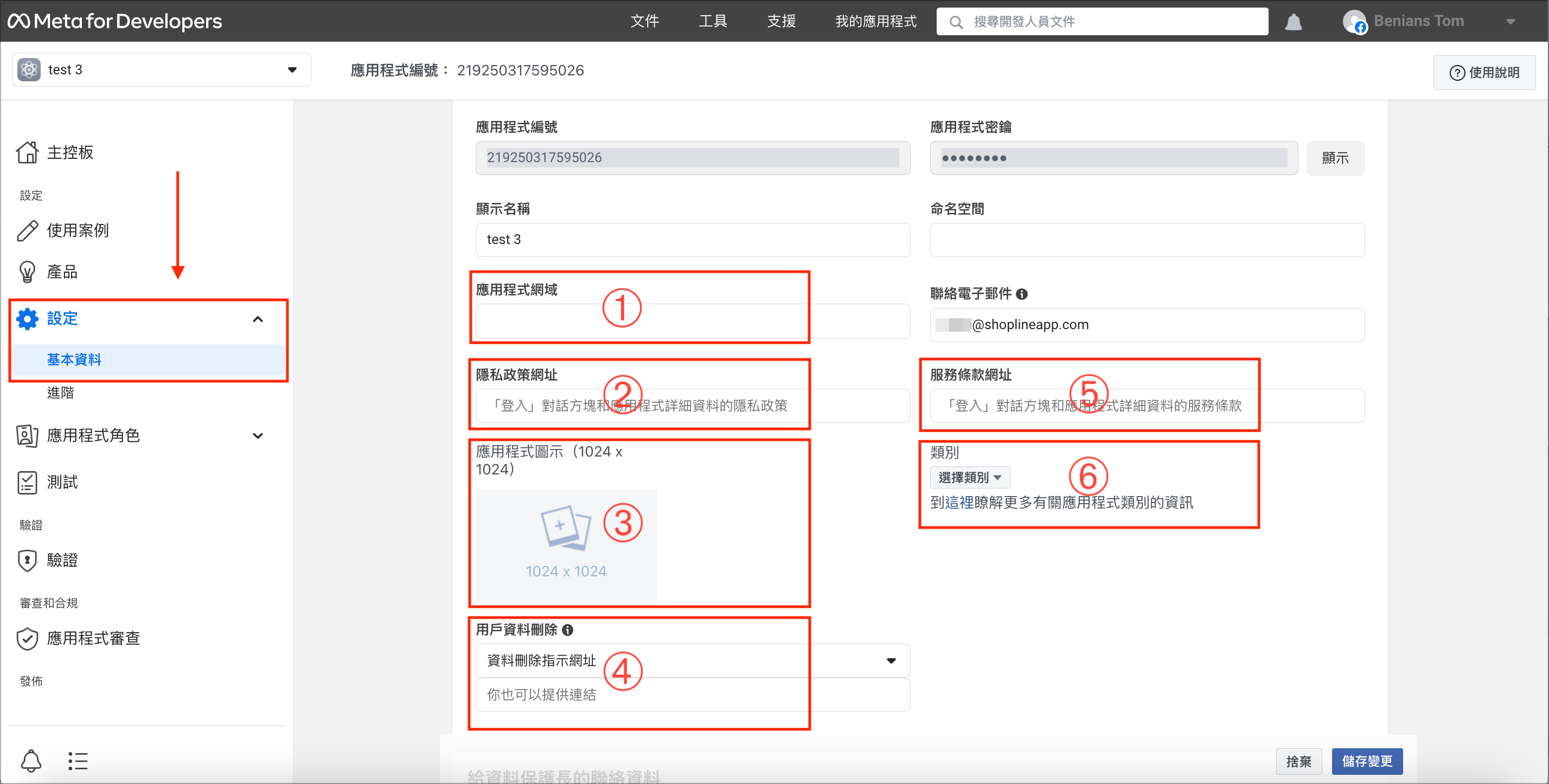Click the 顯示 button for app secret
1549x784 pixels.
(1335, 158)
